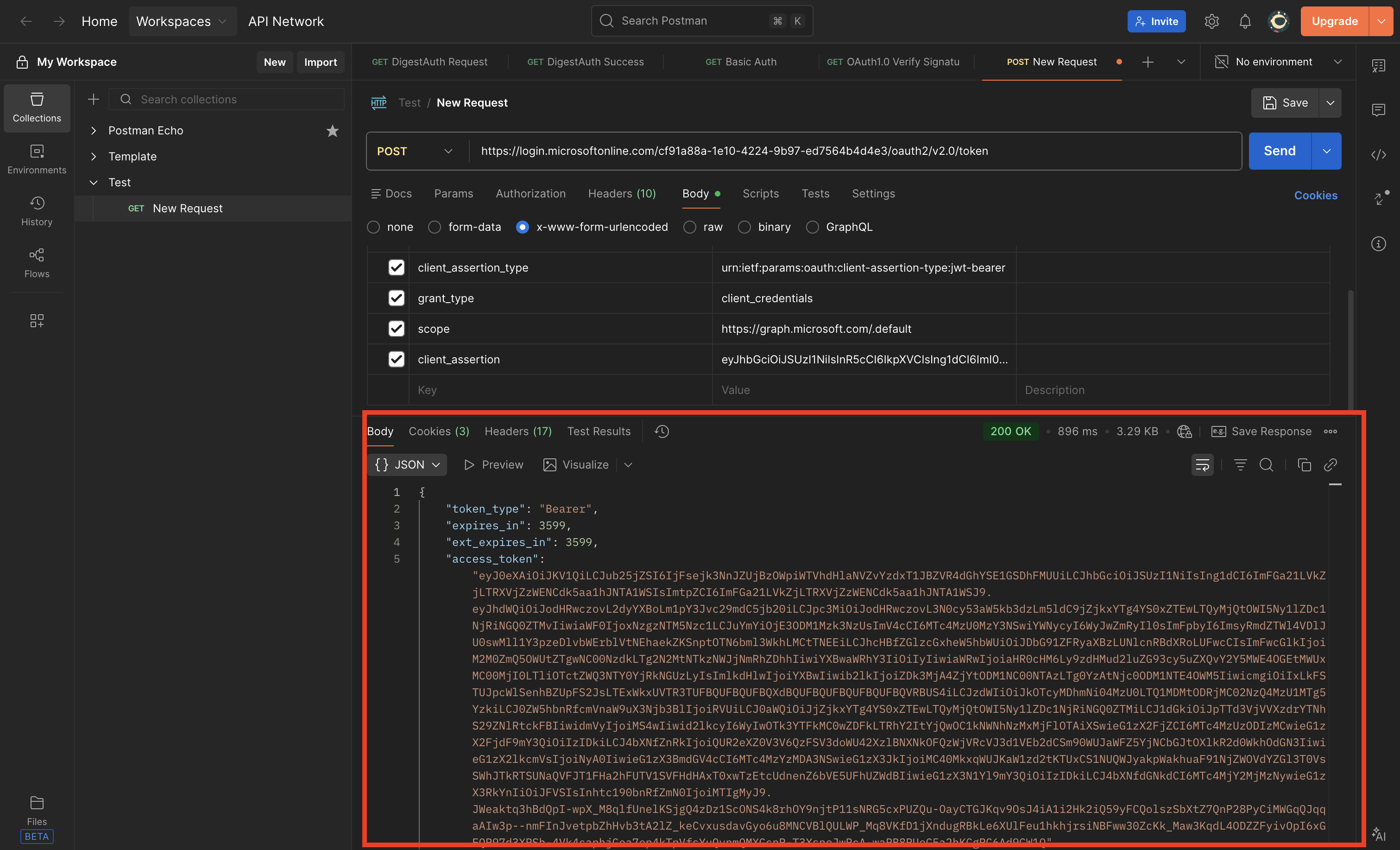Screen dimensions: 1400x850
Task: Open the History sidebar panel
Action: (37, 211)
